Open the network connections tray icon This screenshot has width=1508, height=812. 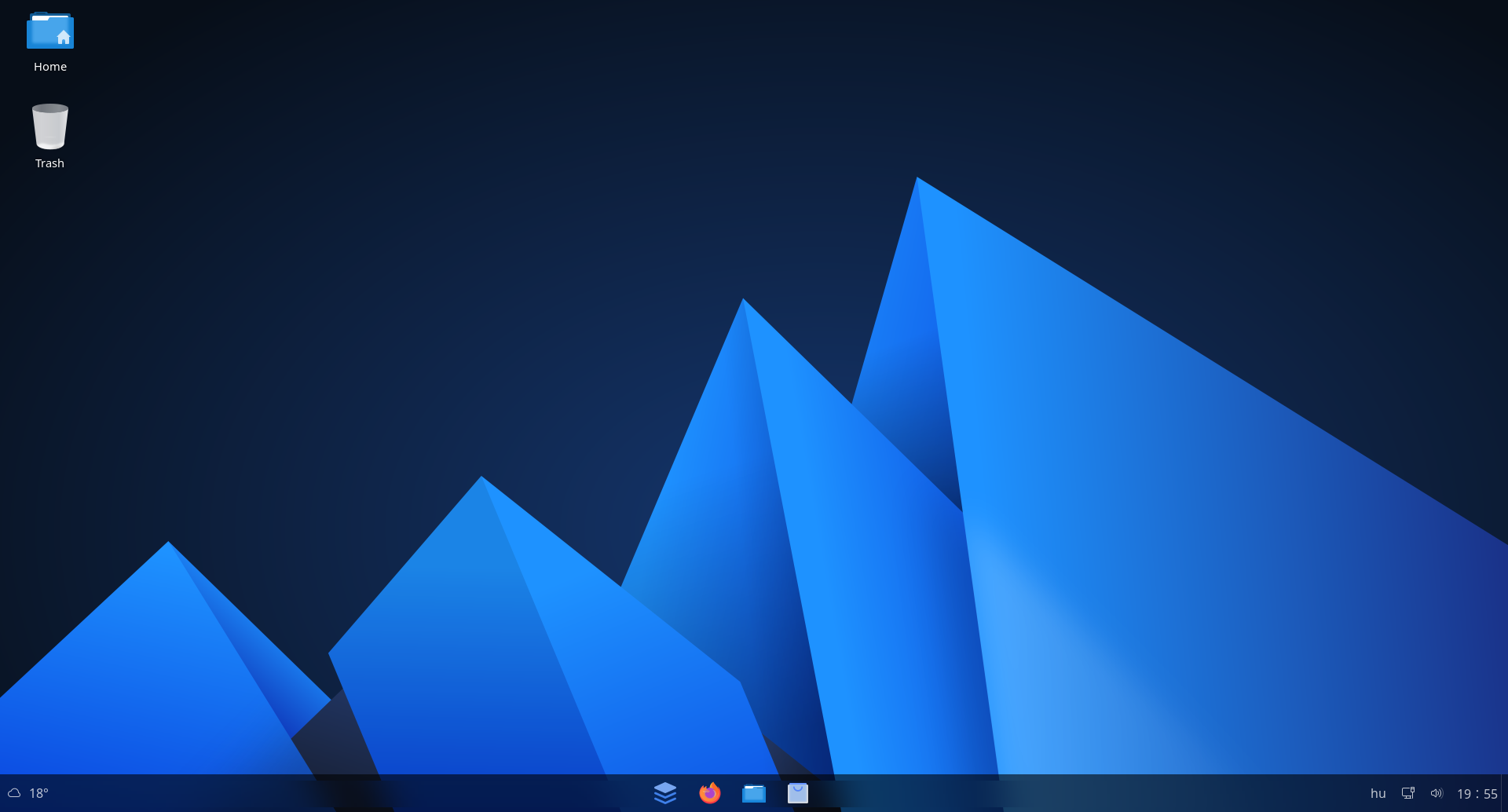click(x=1408, y=793)
